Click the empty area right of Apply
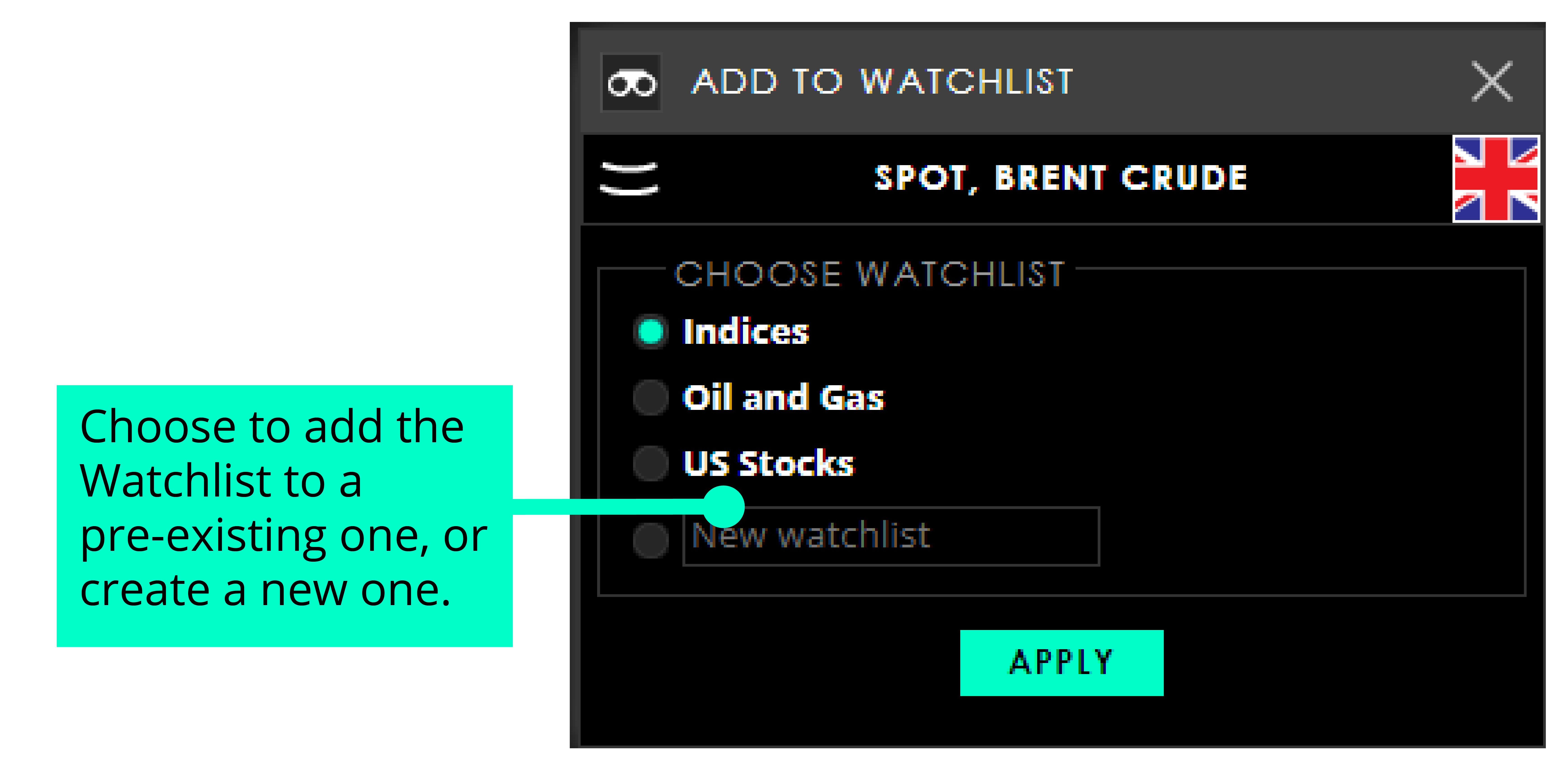Viewport: 1568px width, 777px height. (x=1339, y=663)
